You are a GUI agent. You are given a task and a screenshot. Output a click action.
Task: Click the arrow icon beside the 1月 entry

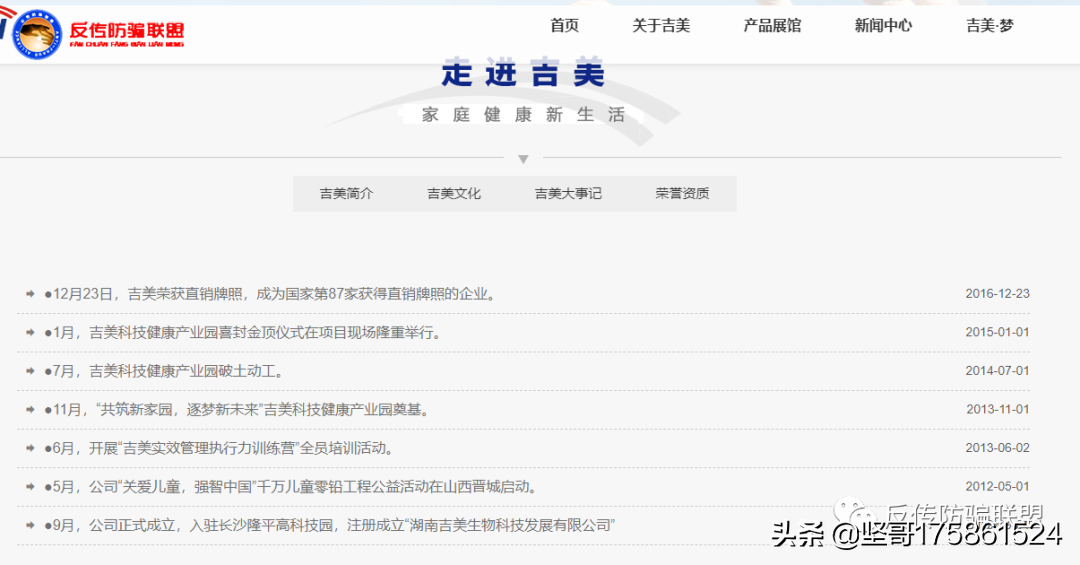pyautogui.click(x=30, y=333)
